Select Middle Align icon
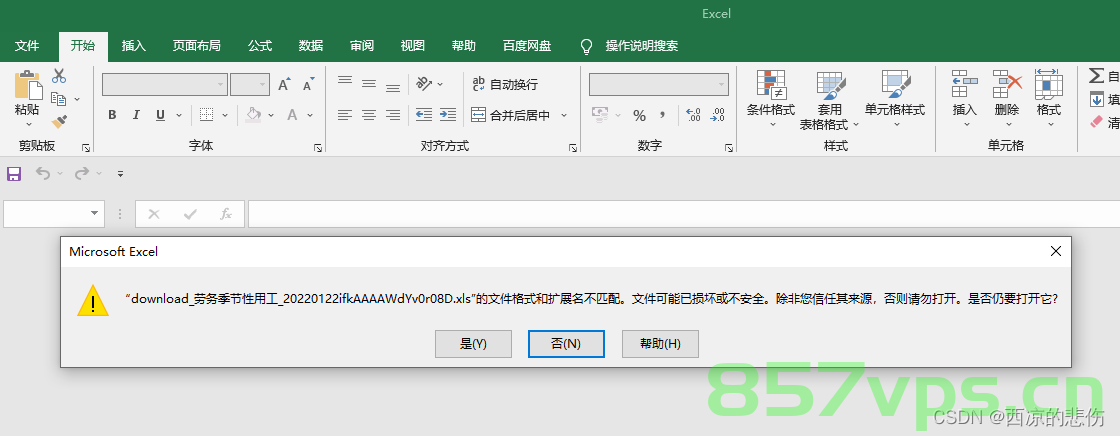The image size is (1120, 436). (x=369, y=83)
